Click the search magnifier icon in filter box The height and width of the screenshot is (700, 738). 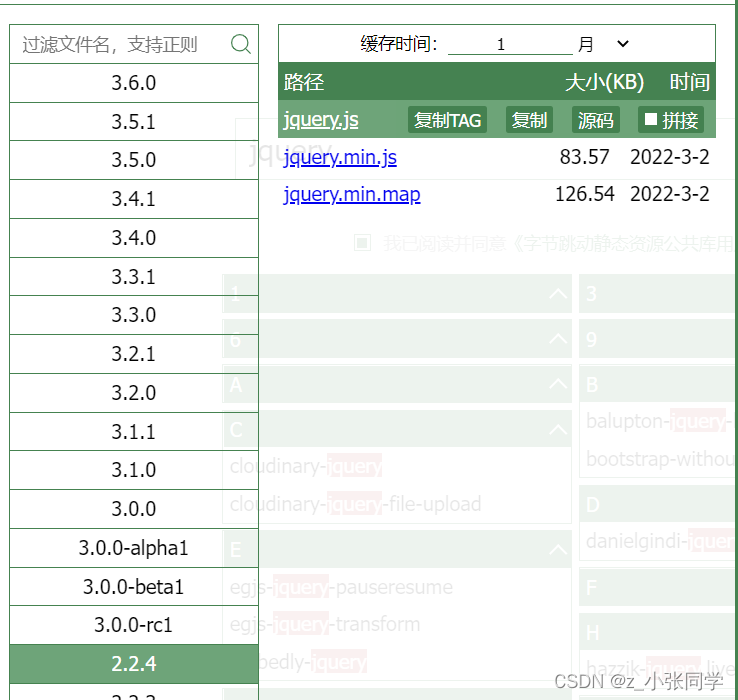pos(241,44)
